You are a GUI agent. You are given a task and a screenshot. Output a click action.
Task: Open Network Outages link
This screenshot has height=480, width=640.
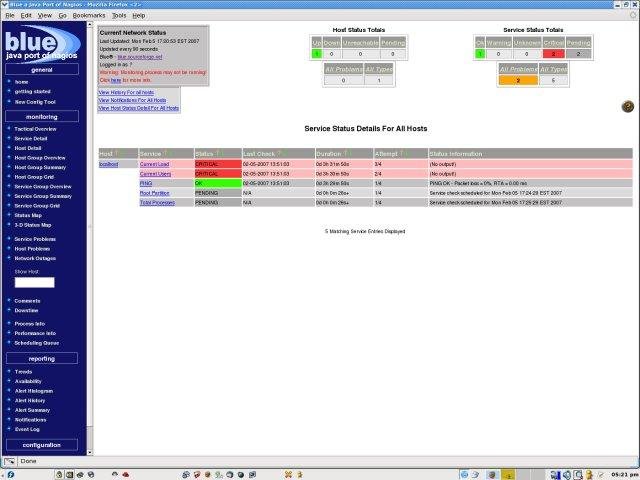[x=35, y=258]
